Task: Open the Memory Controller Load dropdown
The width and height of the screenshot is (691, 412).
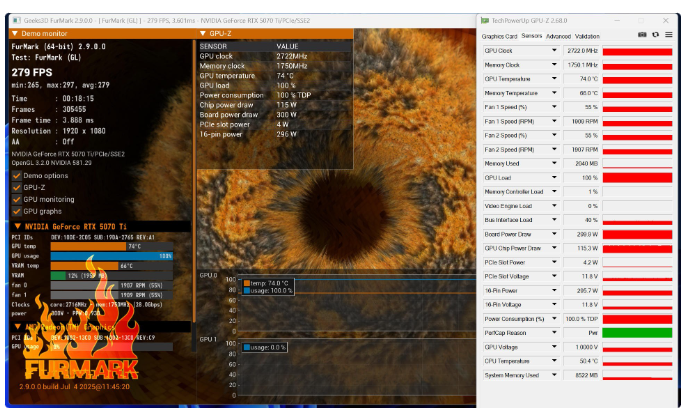Action: 554,192
